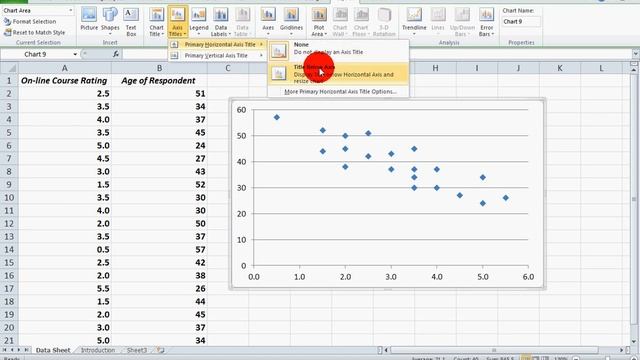Click the scatter point at rating 0.5
The image size is (640, 360).
[x=277, y=118]
